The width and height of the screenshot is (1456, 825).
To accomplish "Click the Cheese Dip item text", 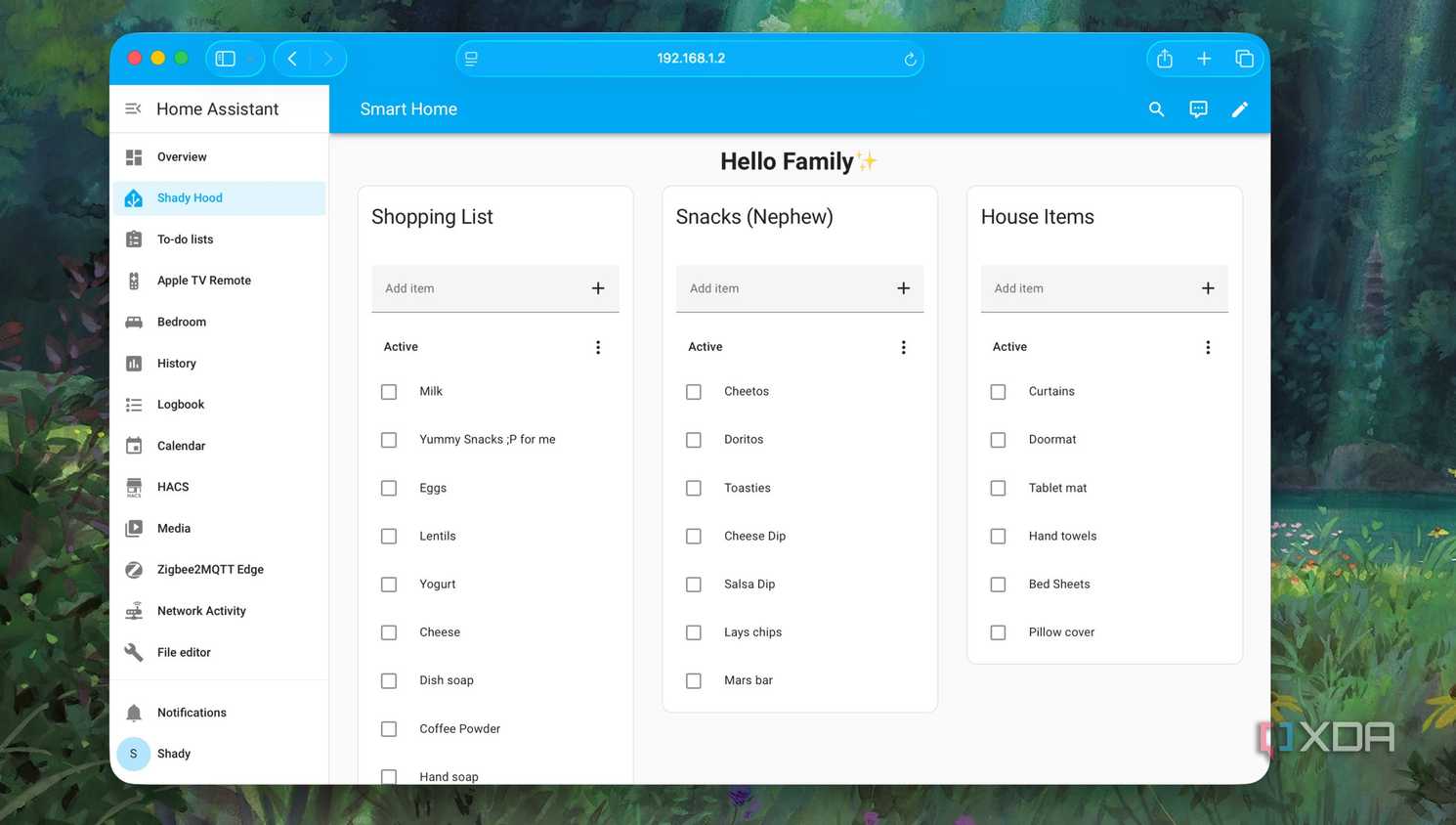I will (754, 536).
